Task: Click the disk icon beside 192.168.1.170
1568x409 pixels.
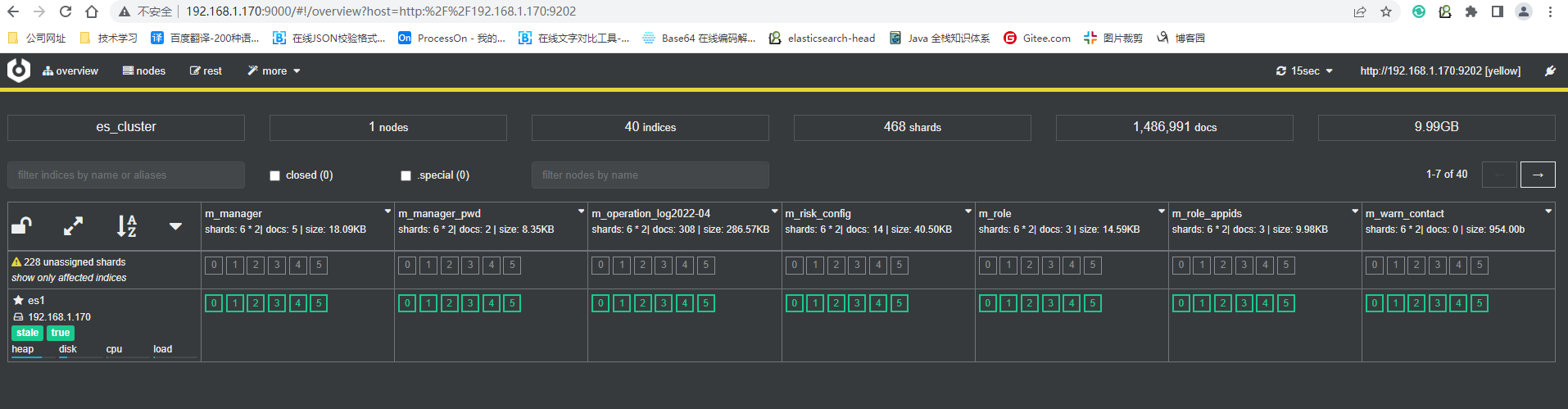Action: [18, 316]
